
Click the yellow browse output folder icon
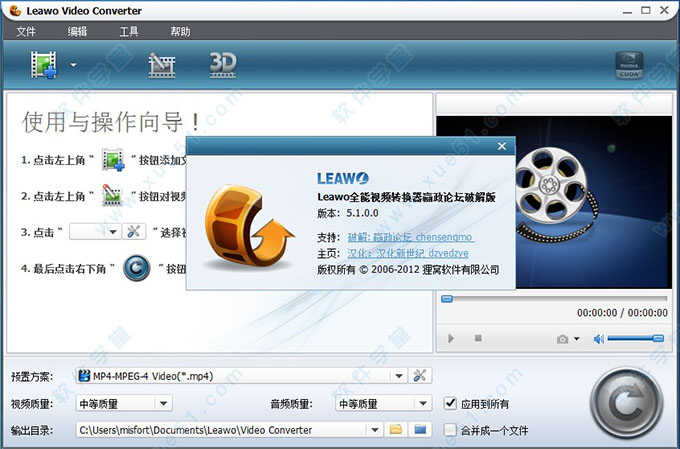pyautogui.click(x=396, y=430)
